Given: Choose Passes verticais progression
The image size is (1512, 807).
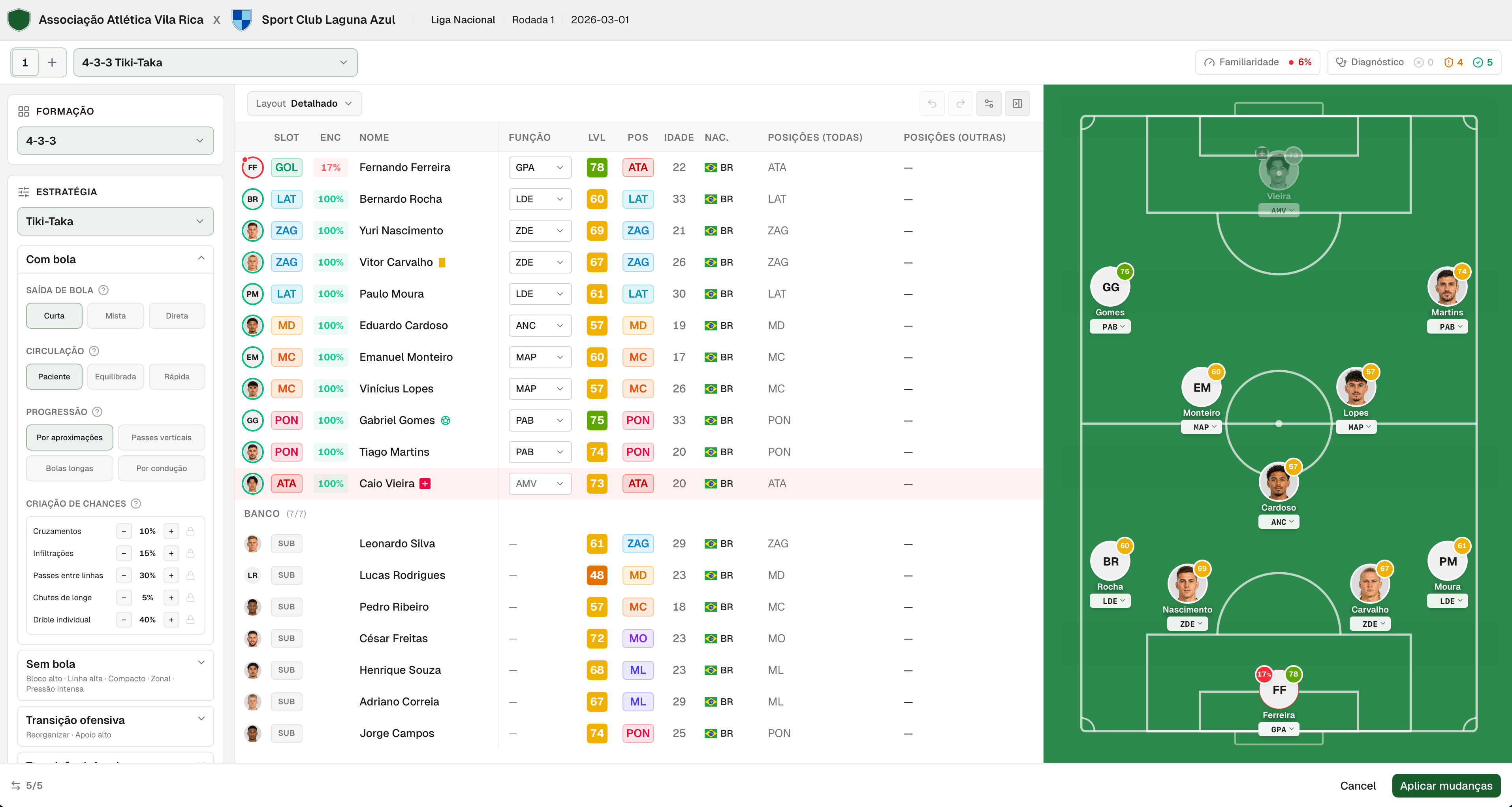Looking at the screenshot, I should pyautogui.click(x=162, y=437).
